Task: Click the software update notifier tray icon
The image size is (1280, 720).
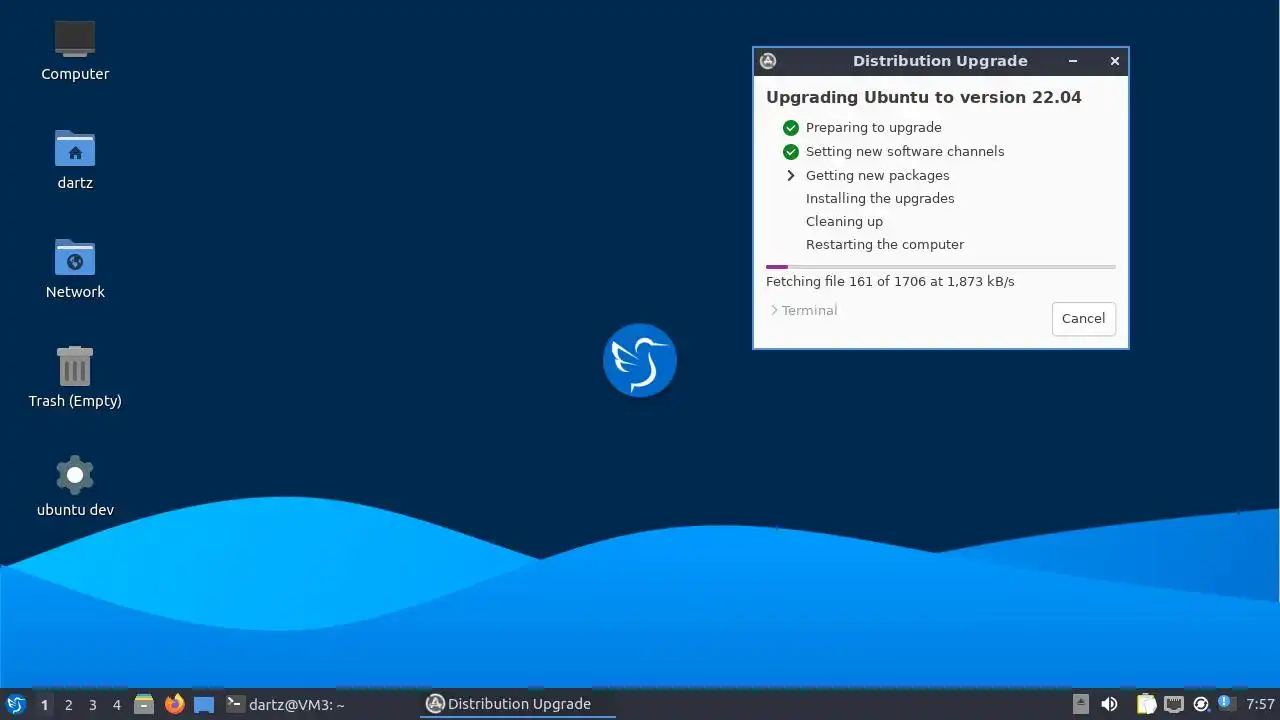Action: click(1201, 704)
